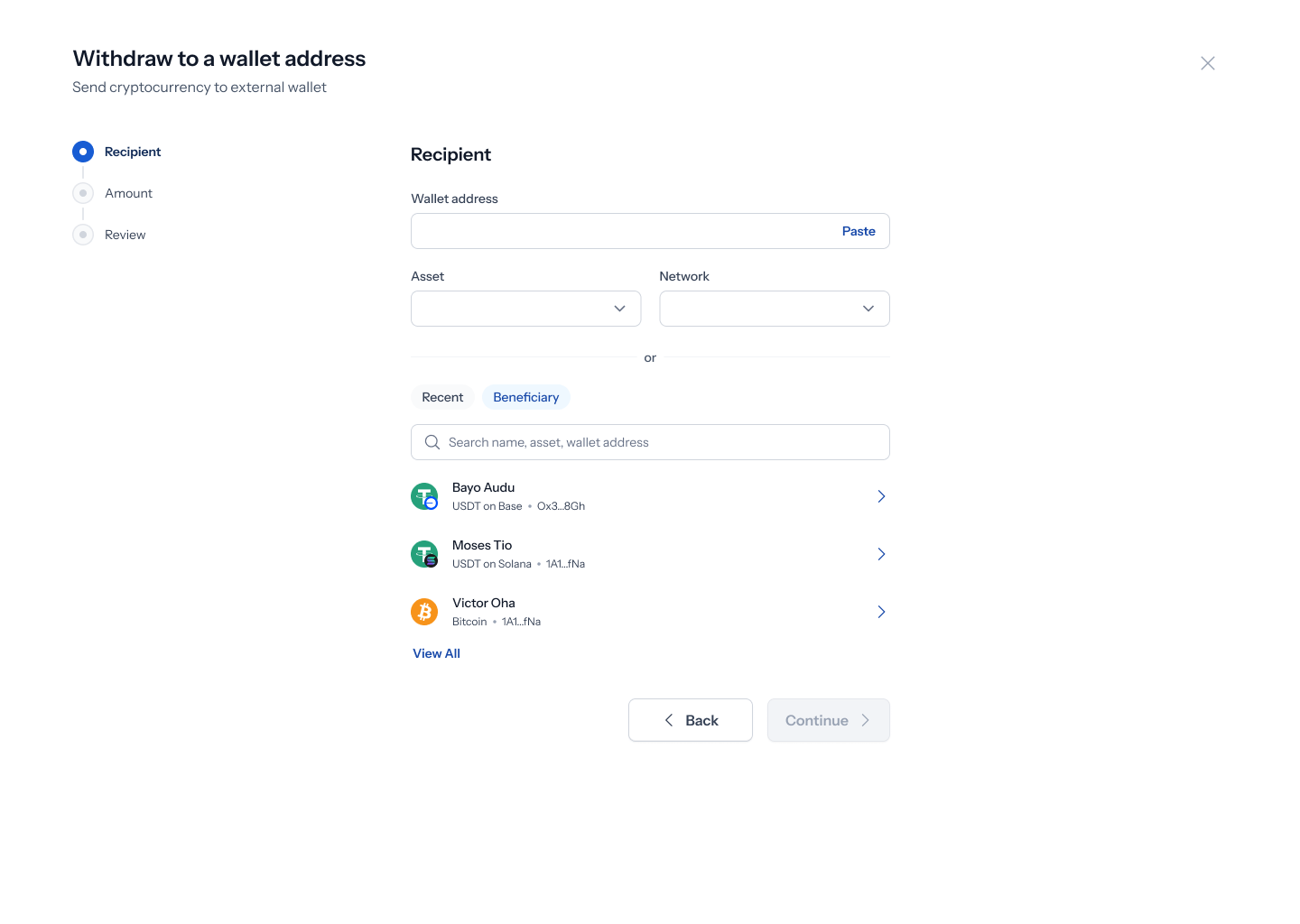Screen dimensions: 1300x924
Task: Click the Paste button
Action: coord(859,231)
